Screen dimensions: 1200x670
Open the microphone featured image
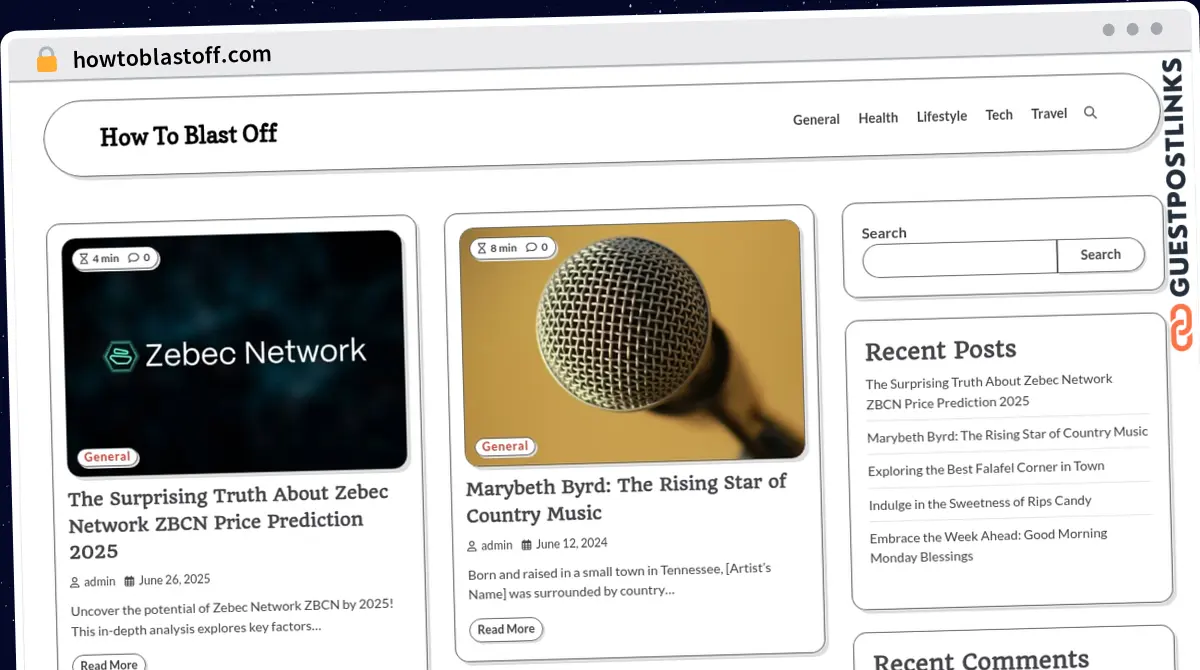click(634, 344)
